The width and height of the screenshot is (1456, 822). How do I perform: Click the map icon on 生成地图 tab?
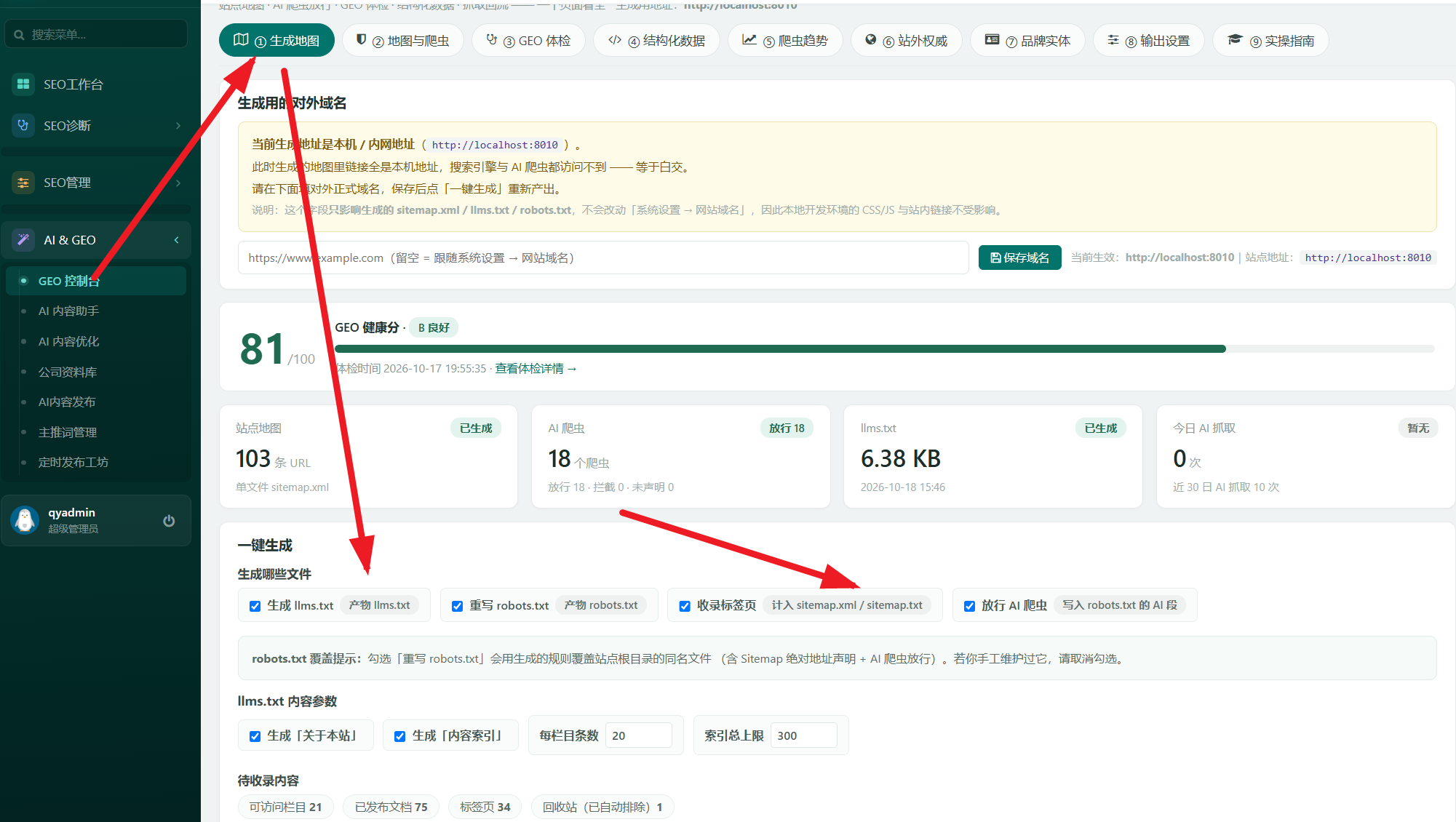tap(241, 40)
